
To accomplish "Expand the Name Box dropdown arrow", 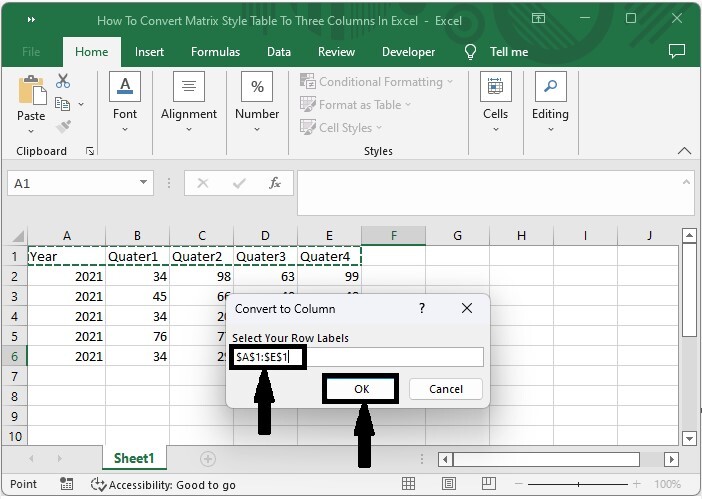I will point(144,183).
